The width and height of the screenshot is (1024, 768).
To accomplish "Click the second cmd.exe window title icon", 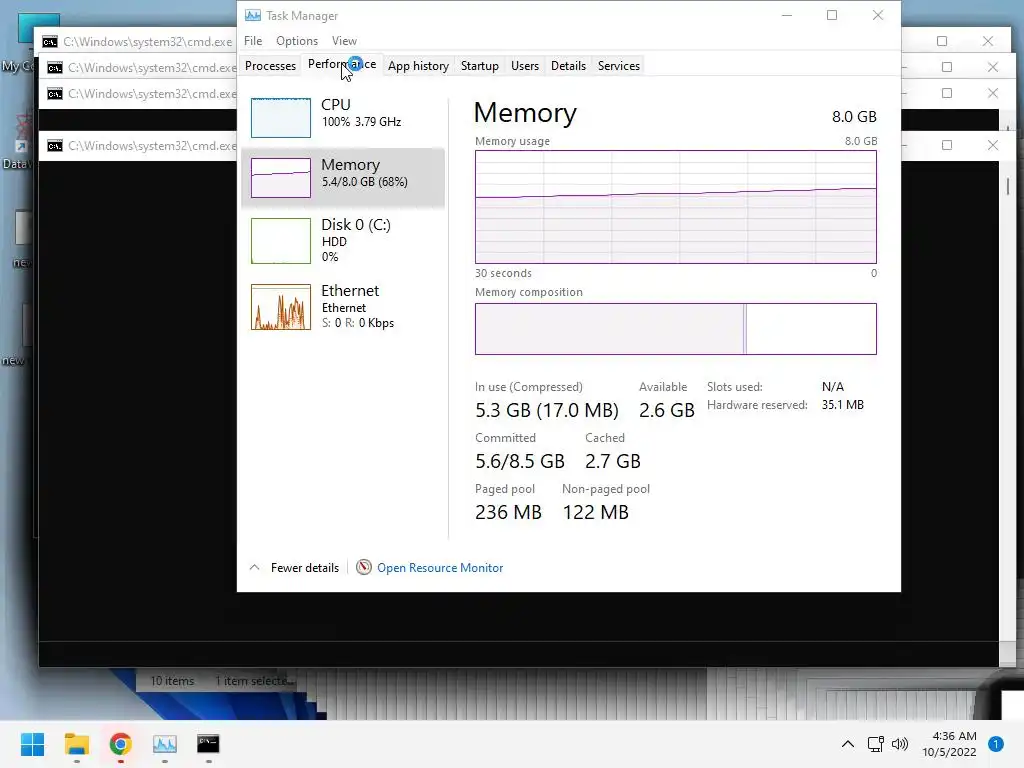I will (55, 67).
